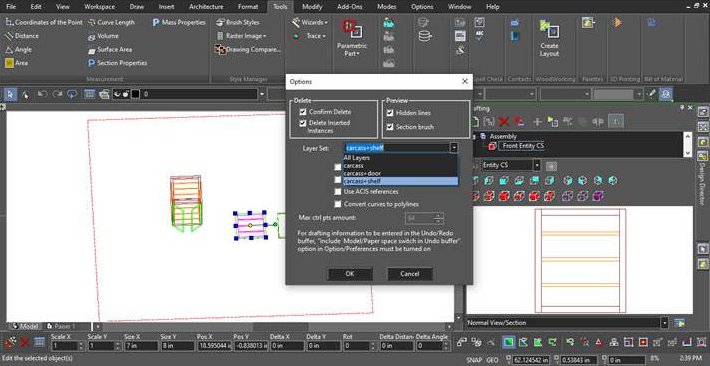Screen dimensions: 710x366
Task: Cancel the Options dialog
Action: [410, 274]
